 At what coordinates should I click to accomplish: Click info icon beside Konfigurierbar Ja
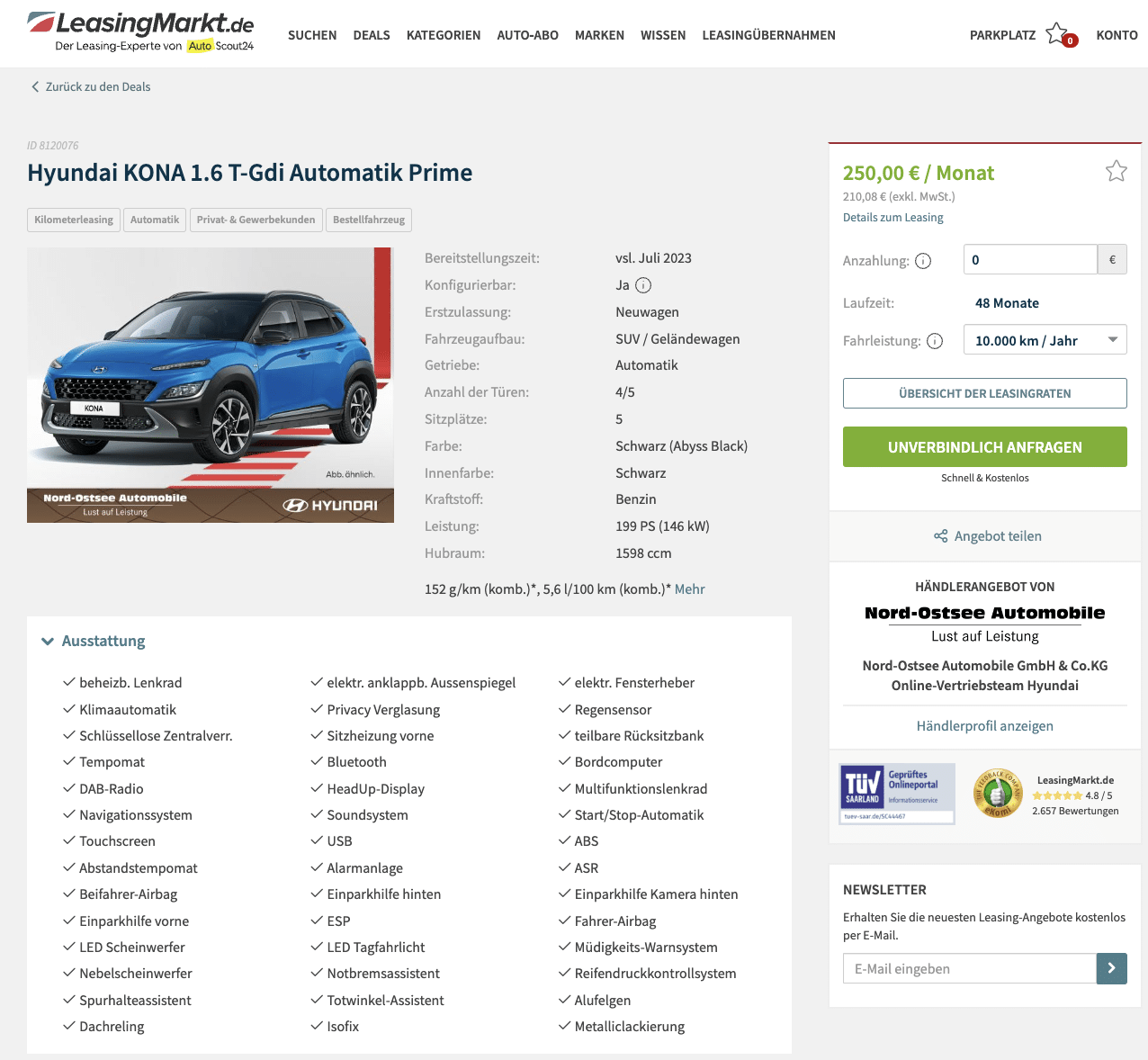pos(643,285)
